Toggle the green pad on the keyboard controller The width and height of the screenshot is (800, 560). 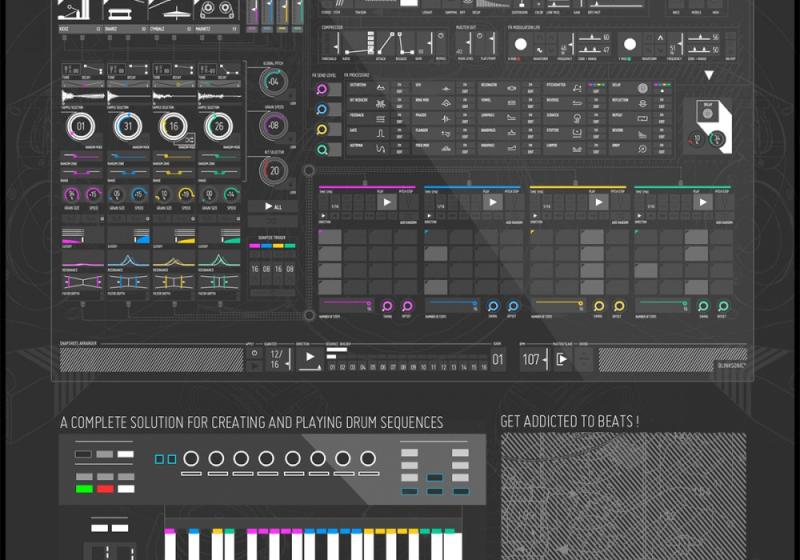84,489
